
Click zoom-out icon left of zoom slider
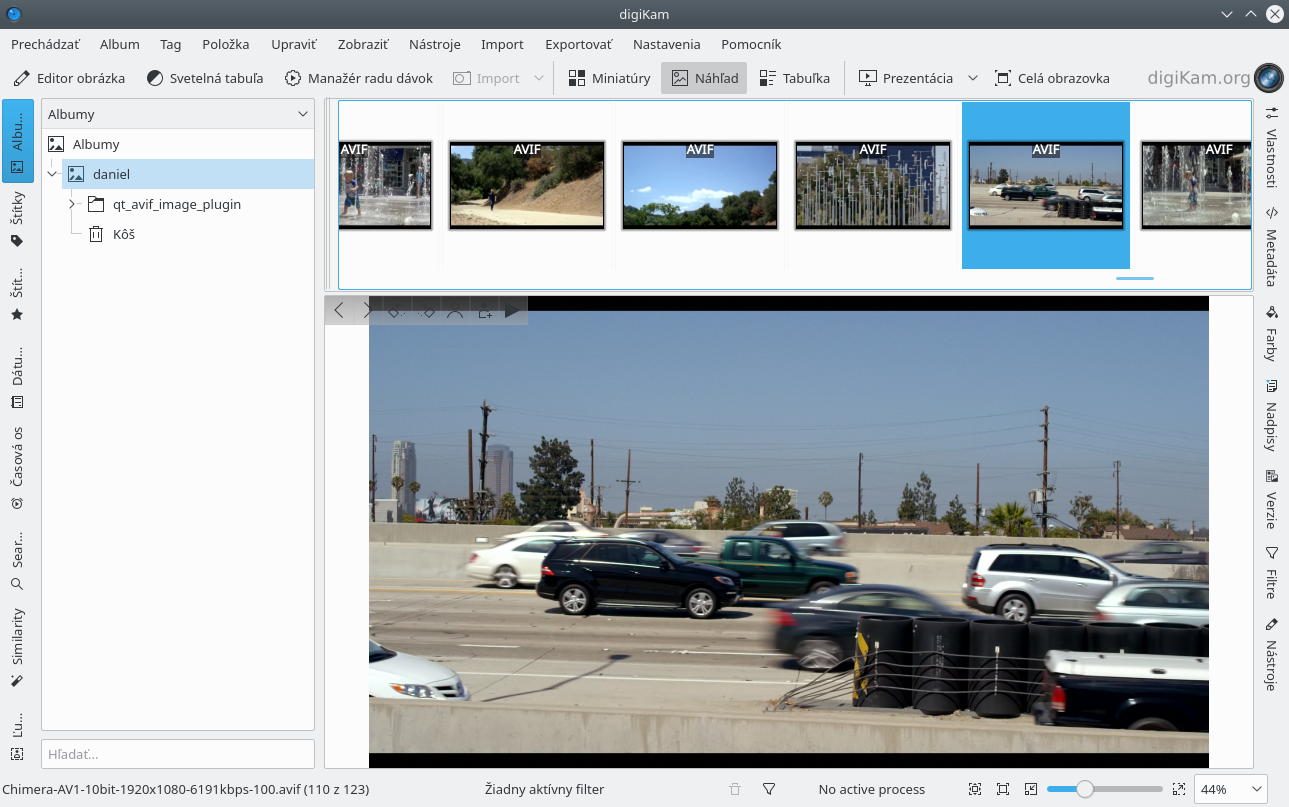pos(1031,789)
